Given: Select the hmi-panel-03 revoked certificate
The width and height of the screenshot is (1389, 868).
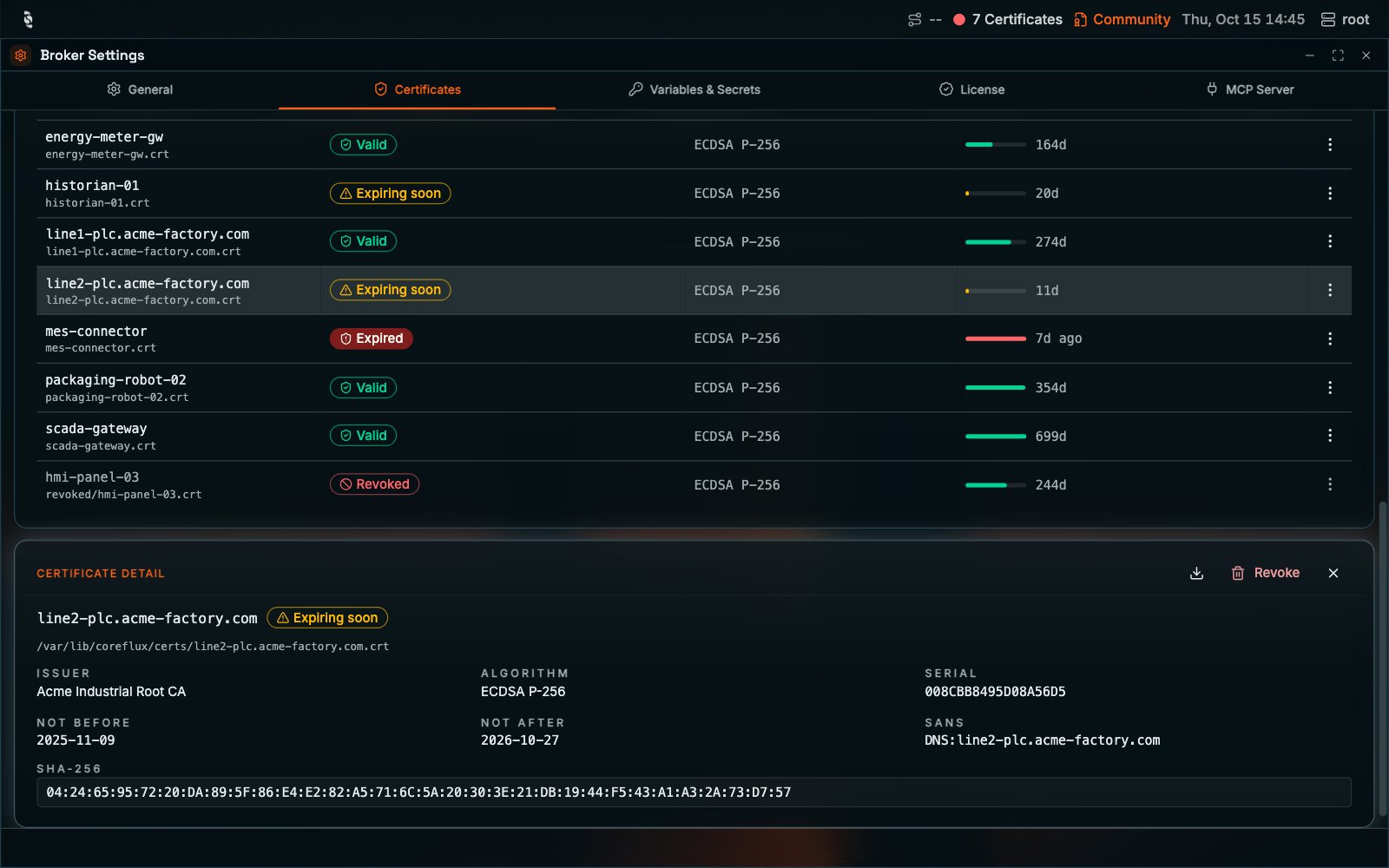Looking at the screenshot, I should pyautogui.click(x=694, y=484).
